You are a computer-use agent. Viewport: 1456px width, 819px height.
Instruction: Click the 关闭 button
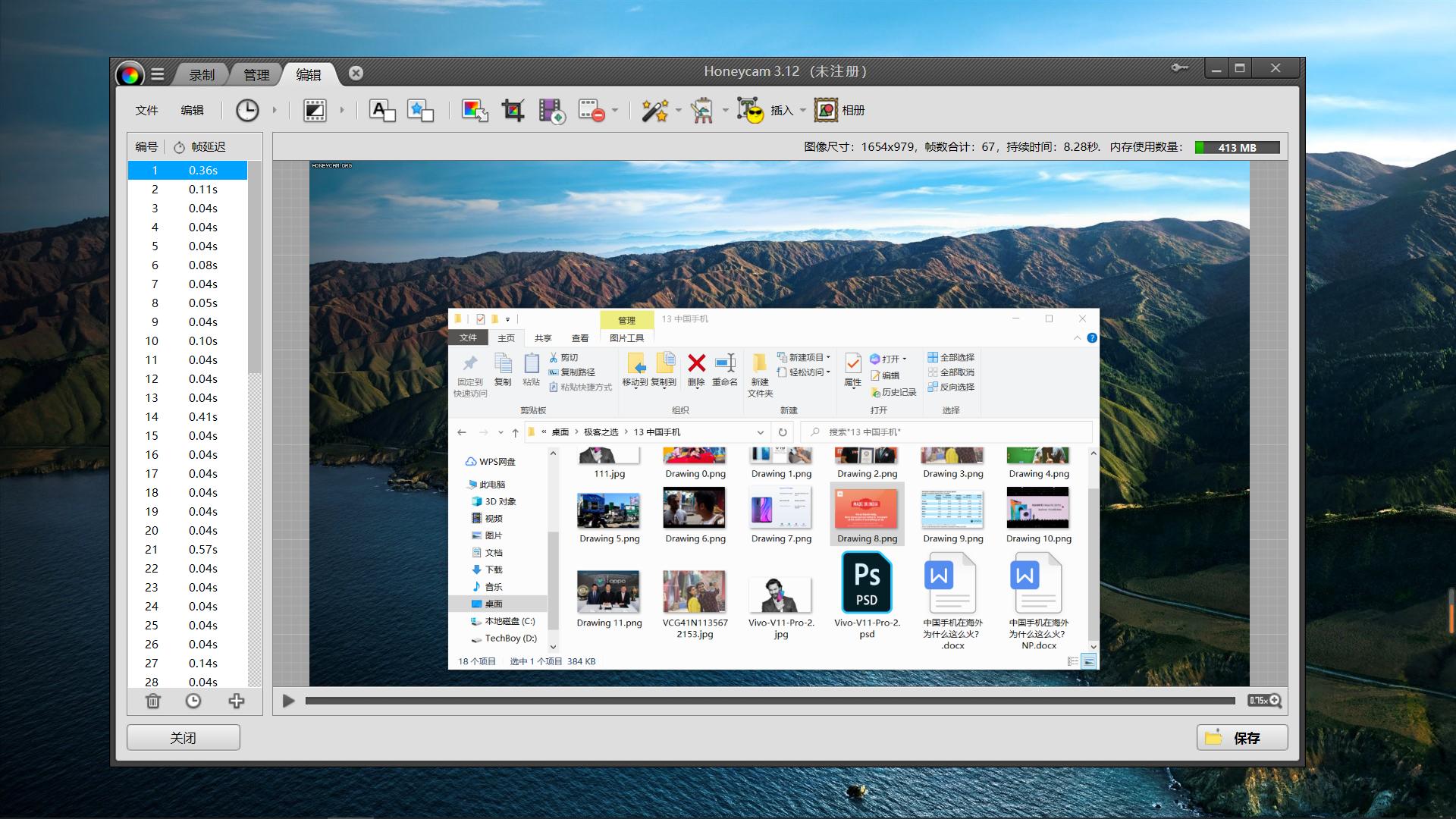tap(184, 738)
